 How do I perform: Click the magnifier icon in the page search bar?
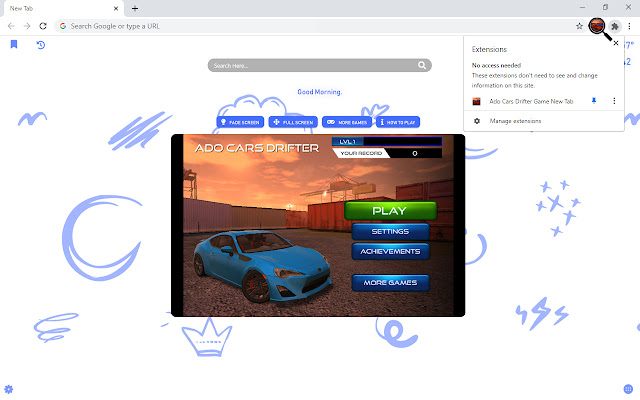pyautogui.click(x=422, y=65)
